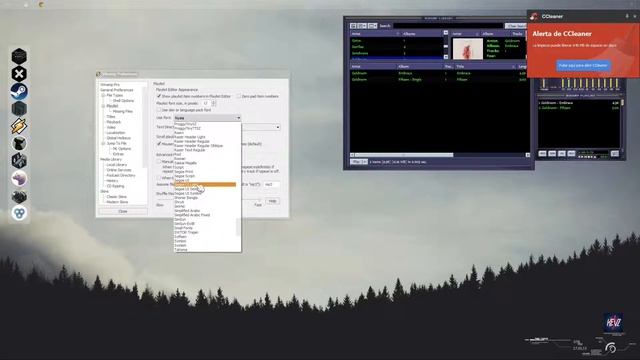
Task: Open the Use font combo box arrow
Action: click(x=238, y=118)
